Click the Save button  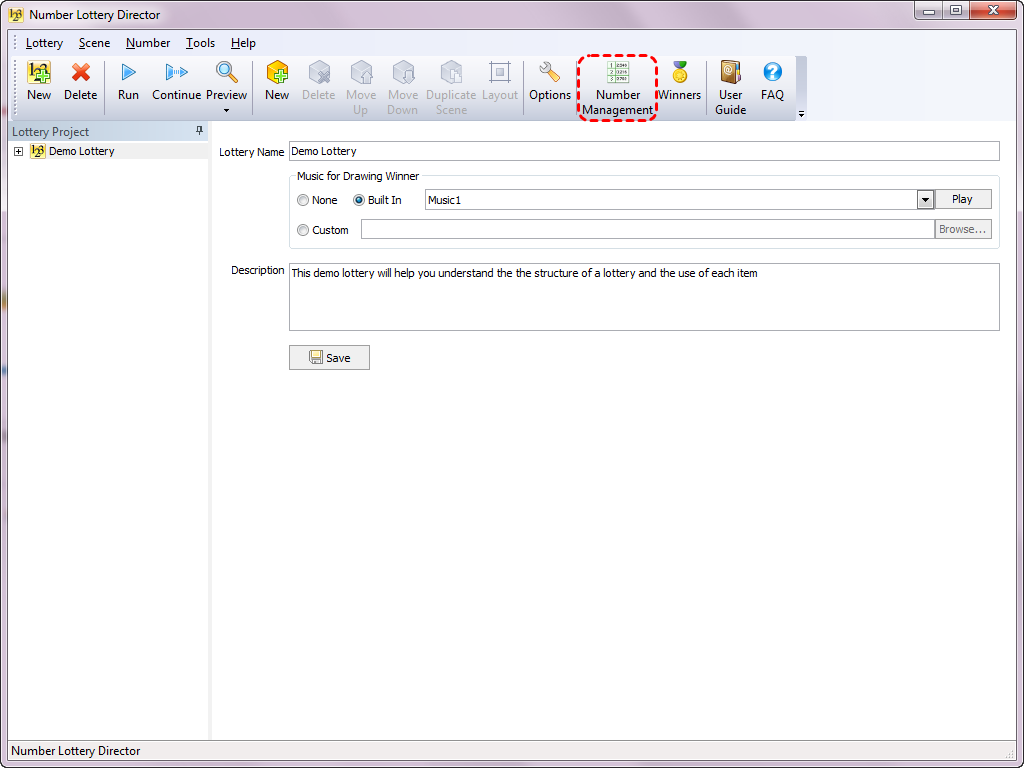(329, 358)
